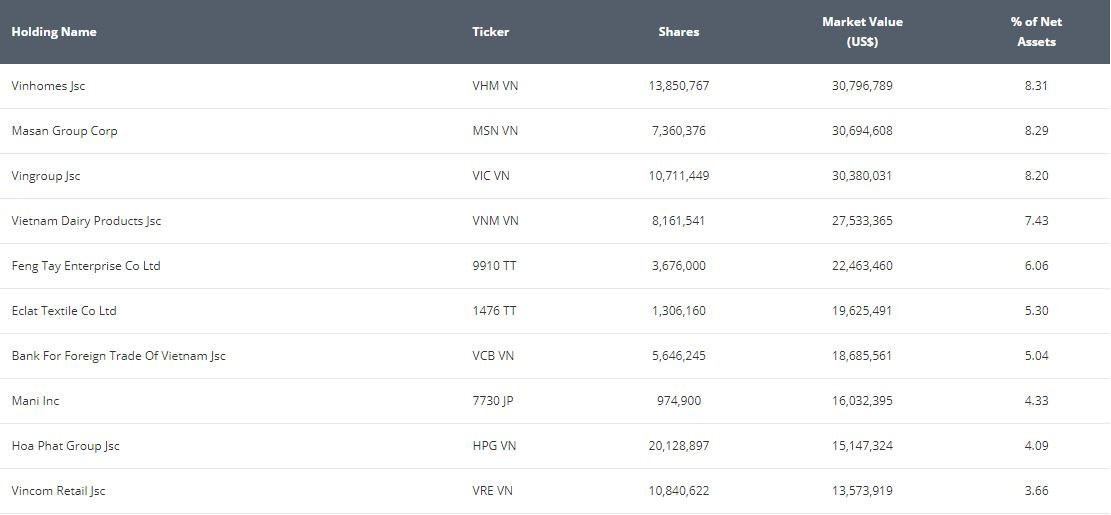Click the Vingroup Jsc holding name

coord(46,176)
